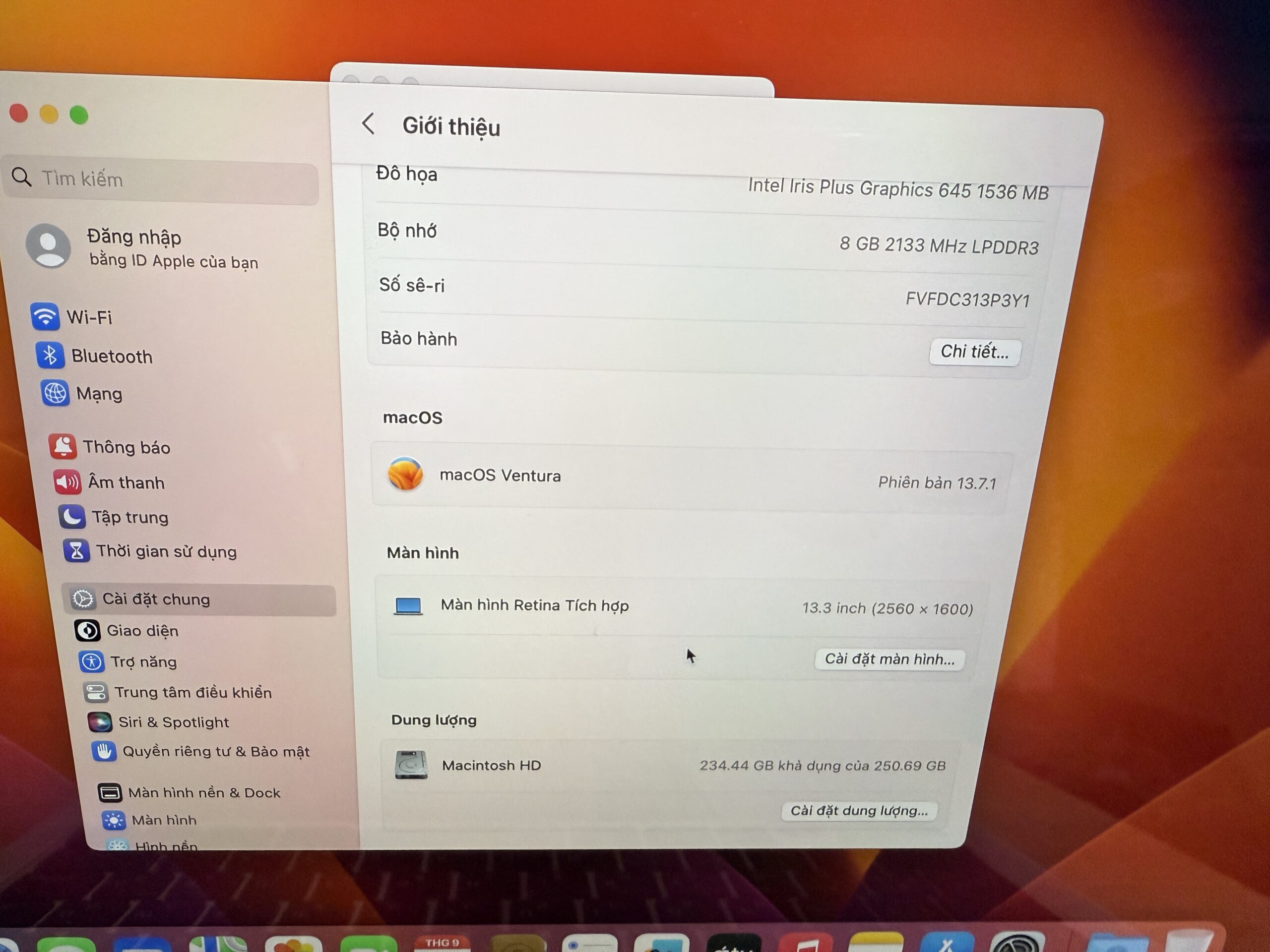This screenshot has height=952, width=1270.
Task: Click Đăng nhập bằng ID Apple của bạn
Action: (x=173, y=248)
